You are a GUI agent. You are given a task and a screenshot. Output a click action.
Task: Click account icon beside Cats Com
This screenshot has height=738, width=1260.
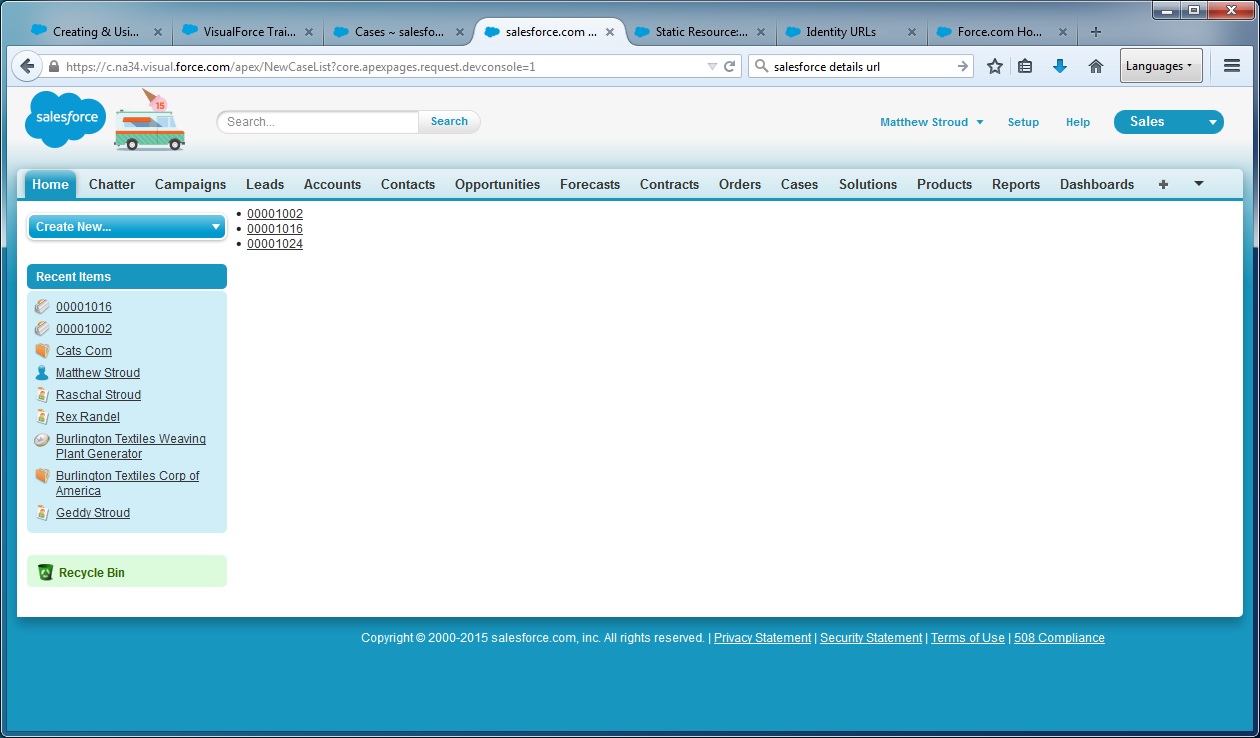(42, 351)
